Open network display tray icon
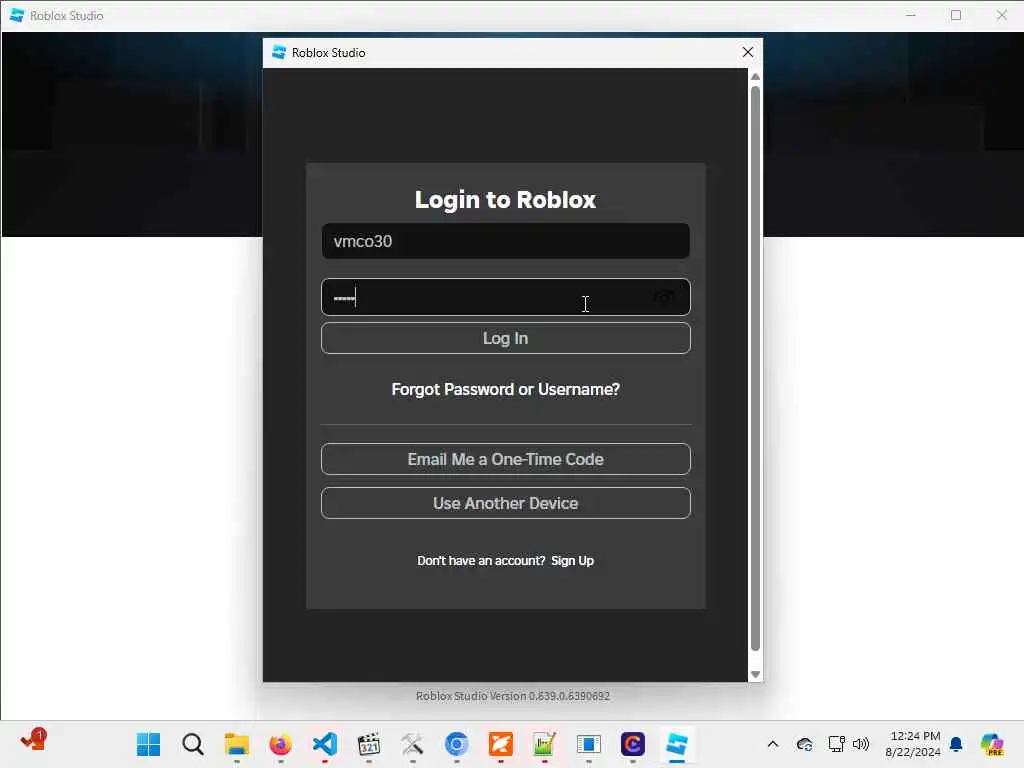The width and height of the screenshot is (1024, 768). [x=836, y=744]
